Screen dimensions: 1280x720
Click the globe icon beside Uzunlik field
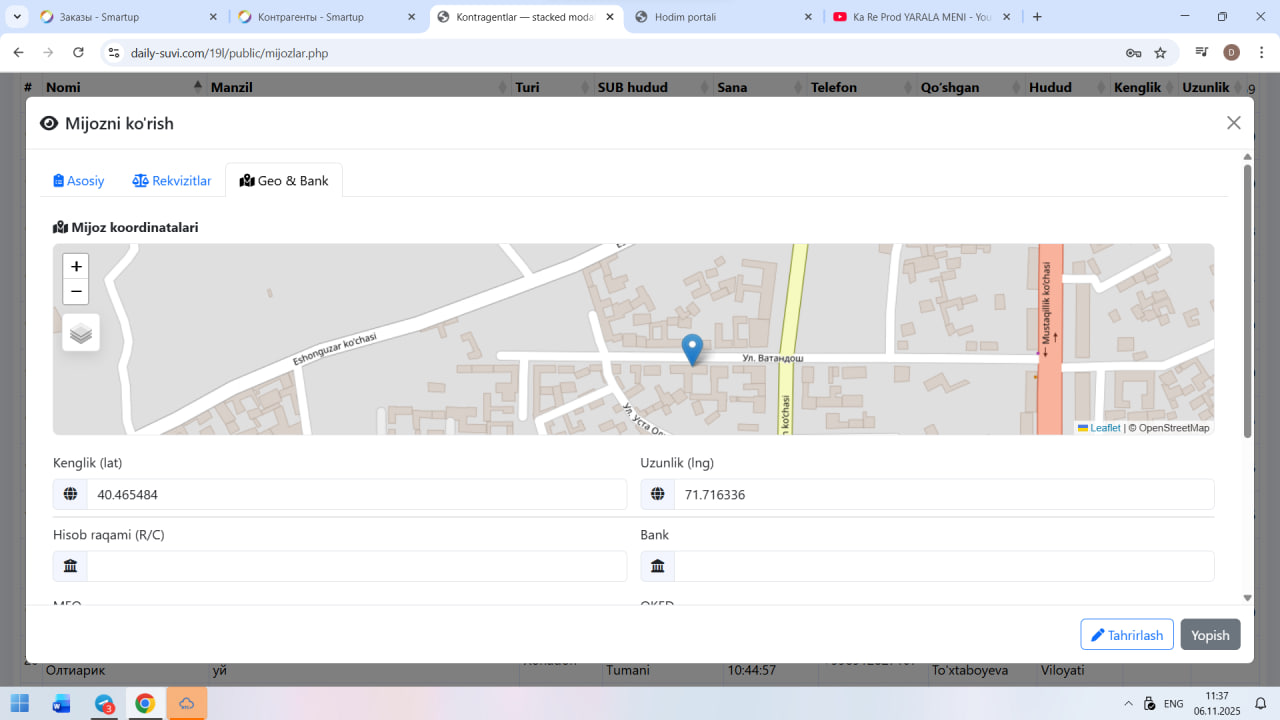tap(658, 494)
